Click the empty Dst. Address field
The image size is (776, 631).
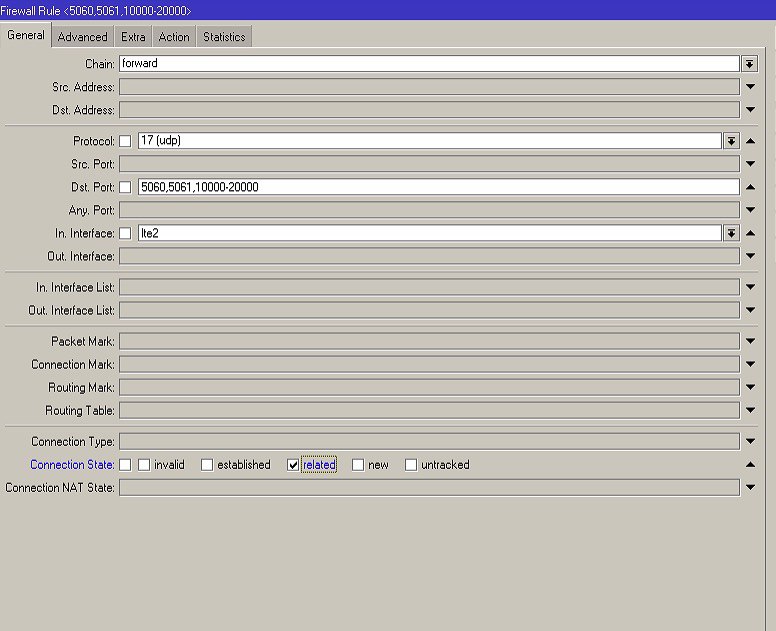pyautogui.click(x=429, y=109)
